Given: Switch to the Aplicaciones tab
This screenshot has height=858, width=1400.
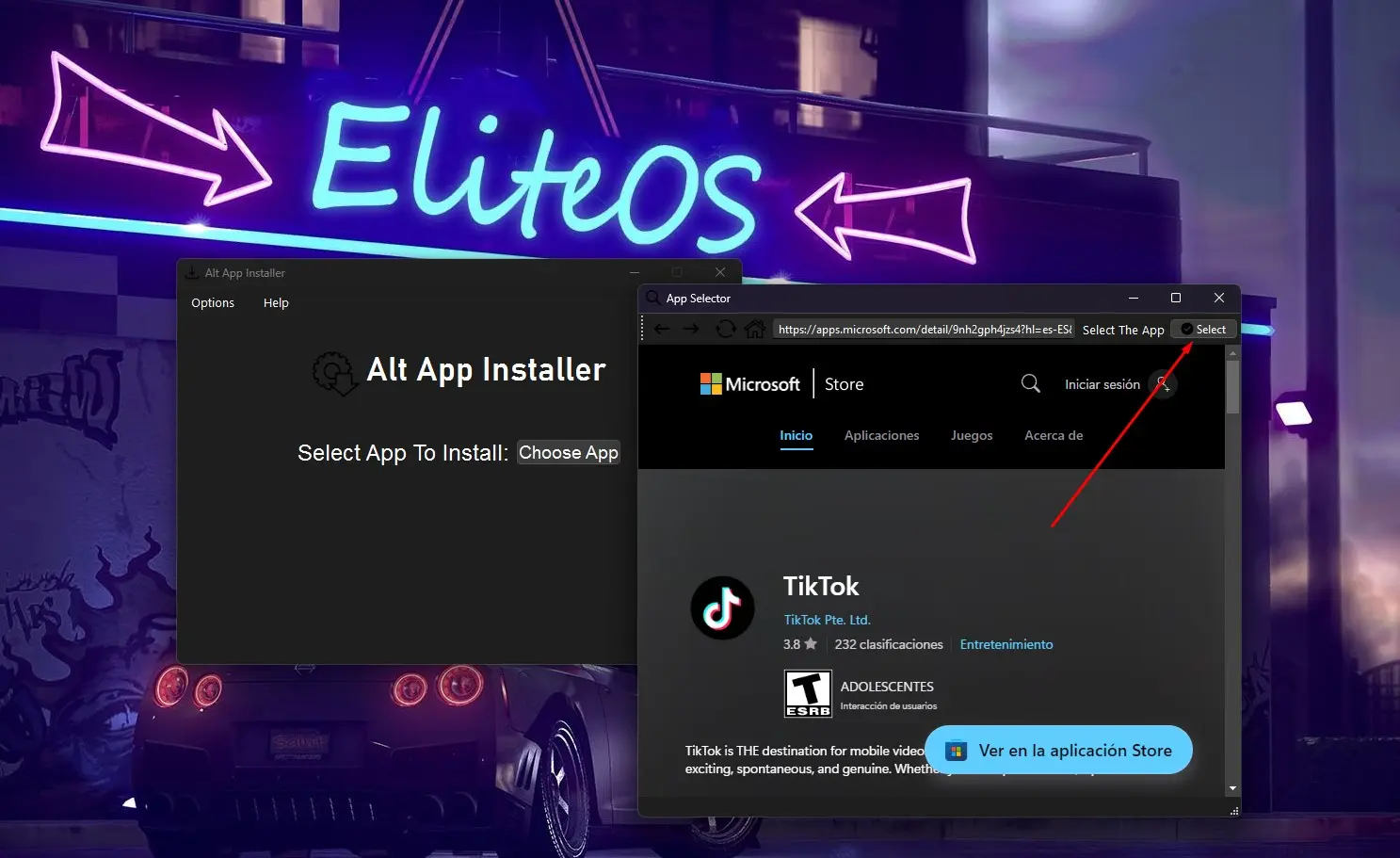Looking at the screenshot, I should click(881, 435).
